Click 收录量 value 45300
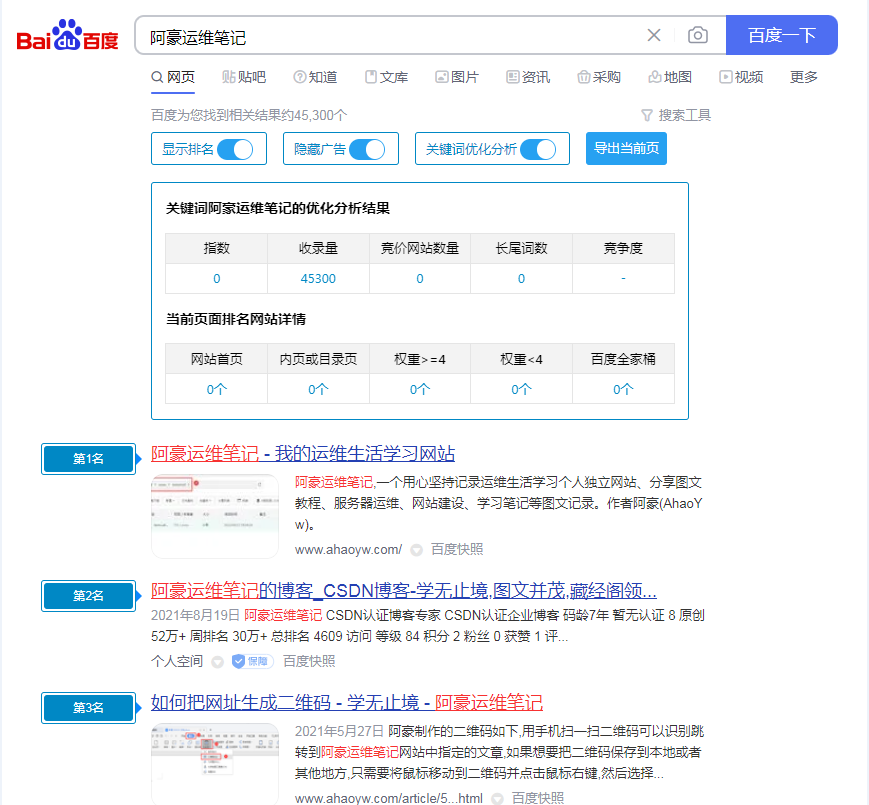The width and height of the screenshot is (869, 805). point(318,279)
